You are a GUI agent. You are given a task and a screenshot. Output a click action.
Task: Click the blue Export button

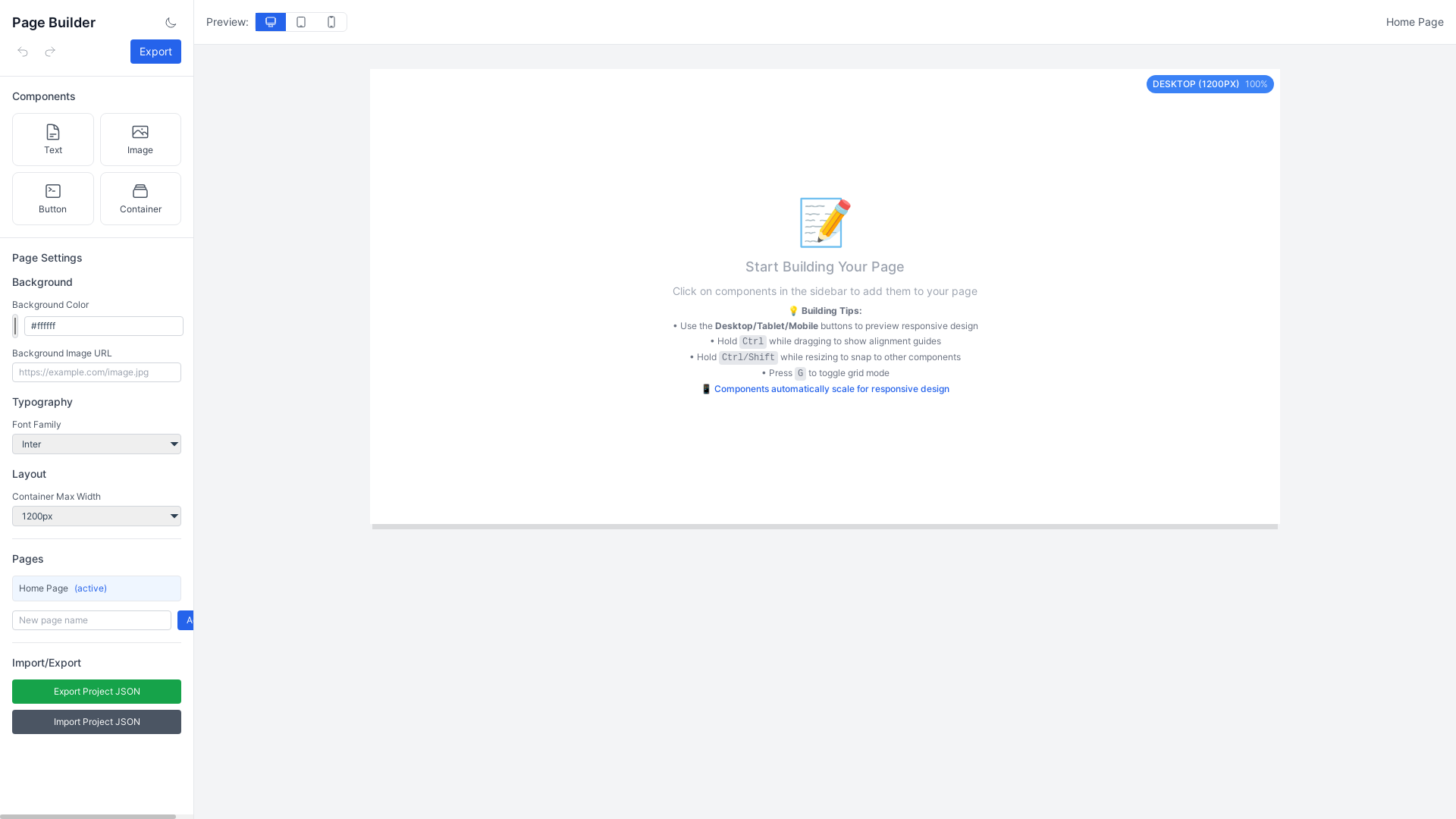click(155, 52)
